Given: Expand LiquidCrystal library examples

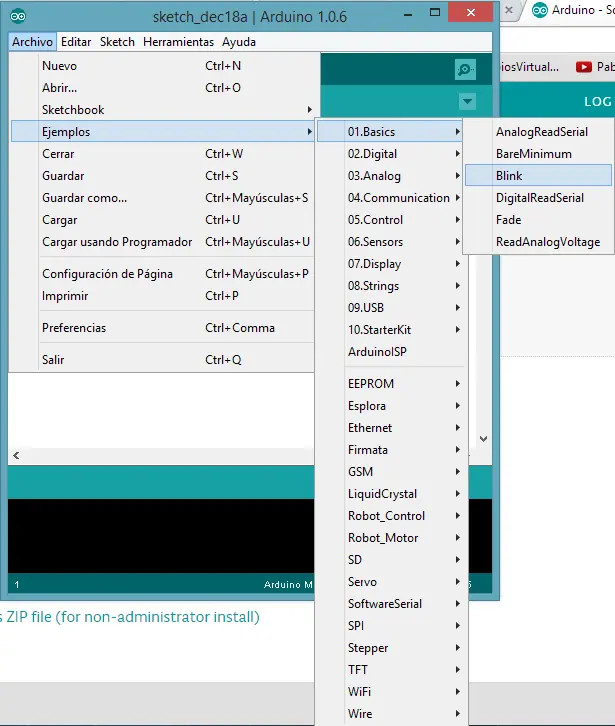Looking at the screenshot, I should [x=390, y=494].
